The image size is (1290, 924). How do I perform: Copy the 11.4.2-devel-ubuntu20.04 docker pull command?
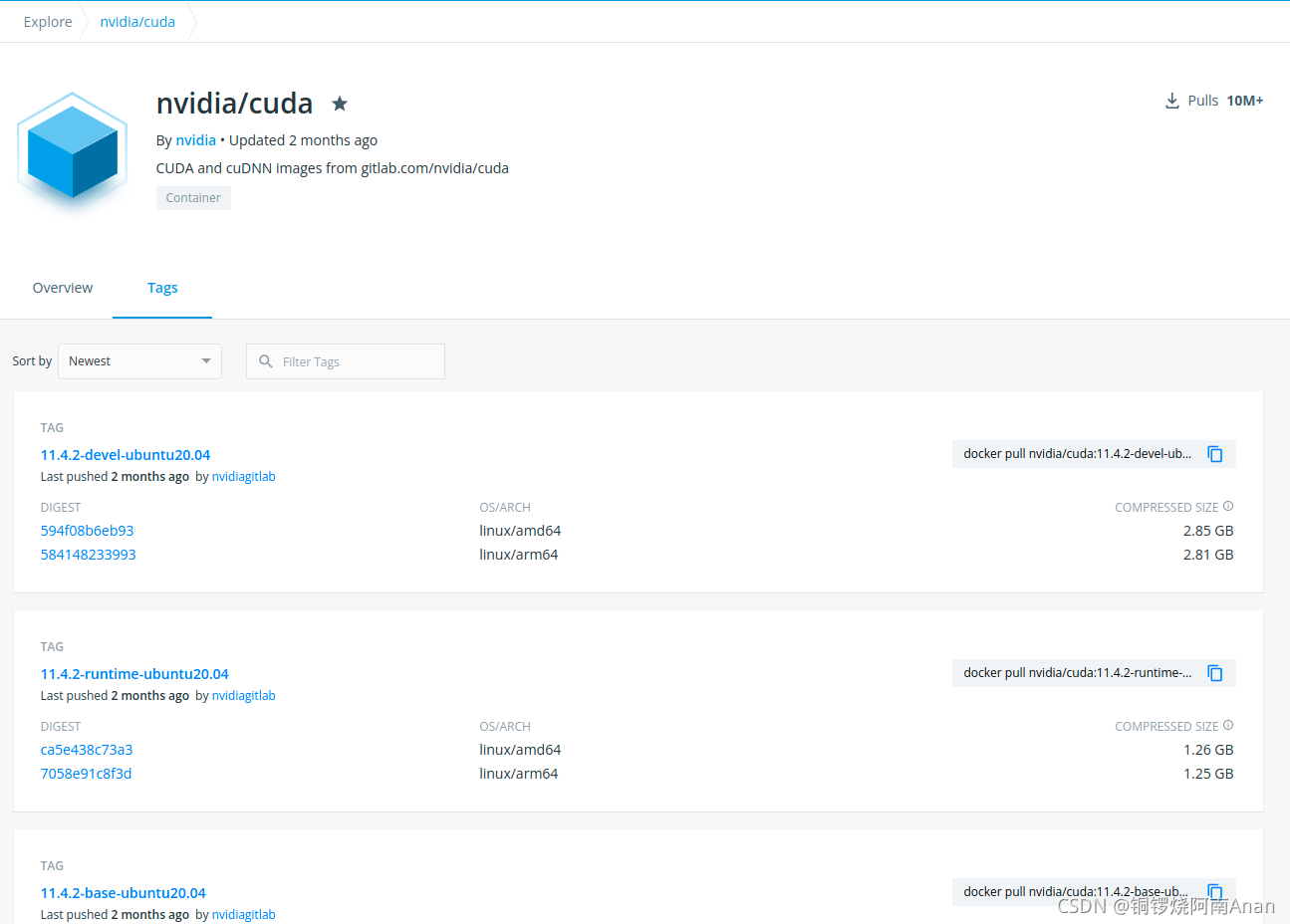tap(1214, 453)
